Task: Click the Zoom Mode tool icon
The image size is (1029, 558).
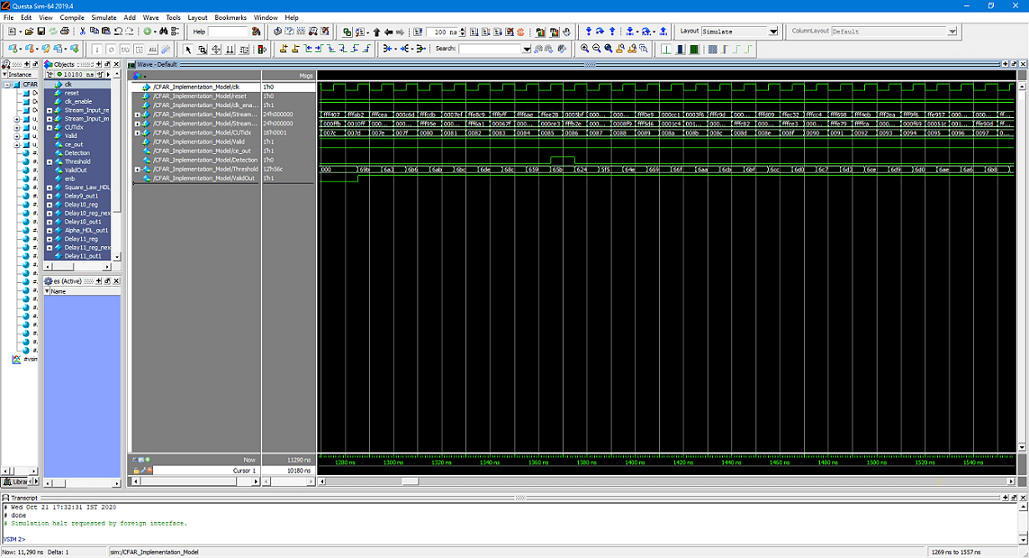Action: coord(202,49)
